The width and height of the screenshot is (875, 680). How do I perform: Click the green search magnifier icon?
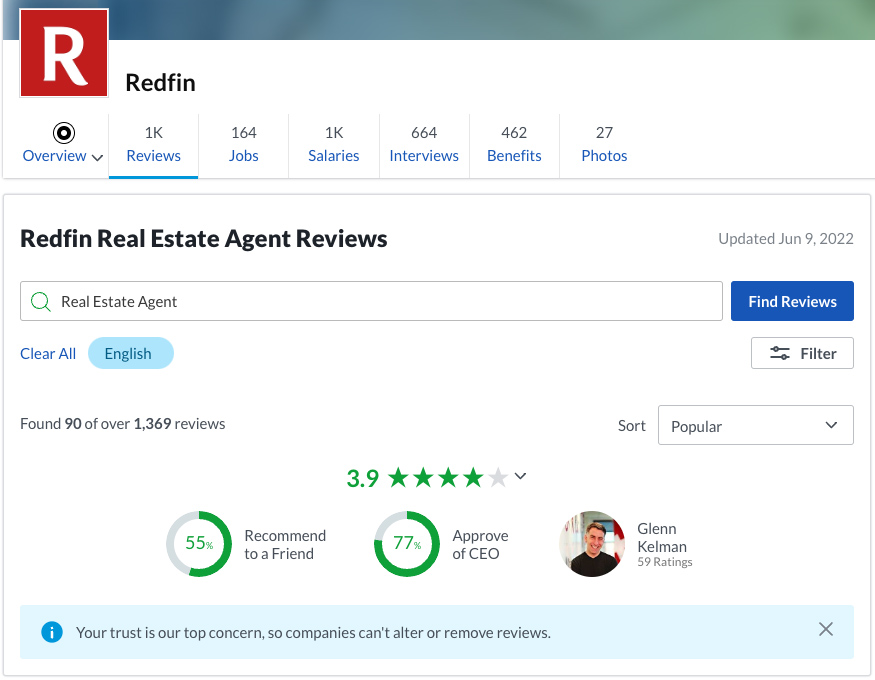[x=41, y=302]
